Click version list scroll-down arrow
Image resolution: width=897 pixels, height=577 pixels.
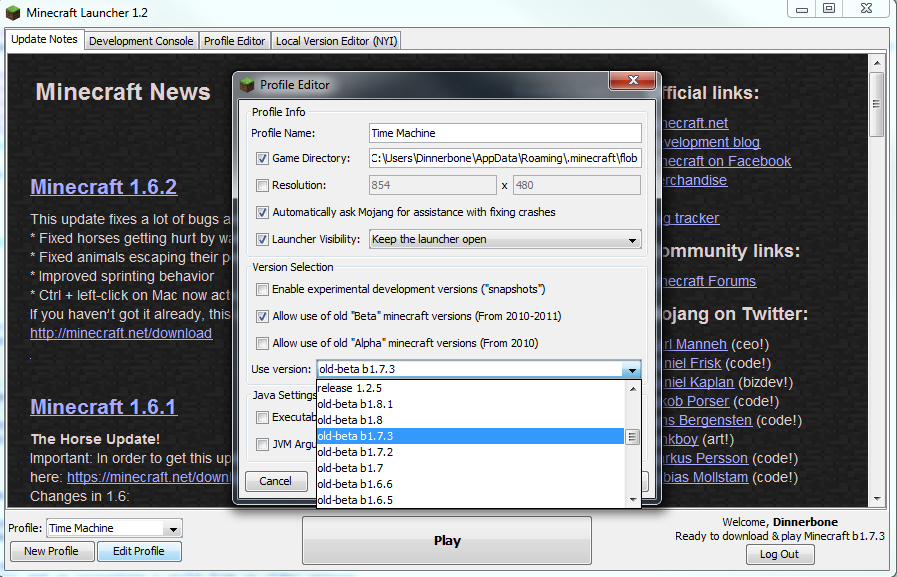(x=633, y=499)
